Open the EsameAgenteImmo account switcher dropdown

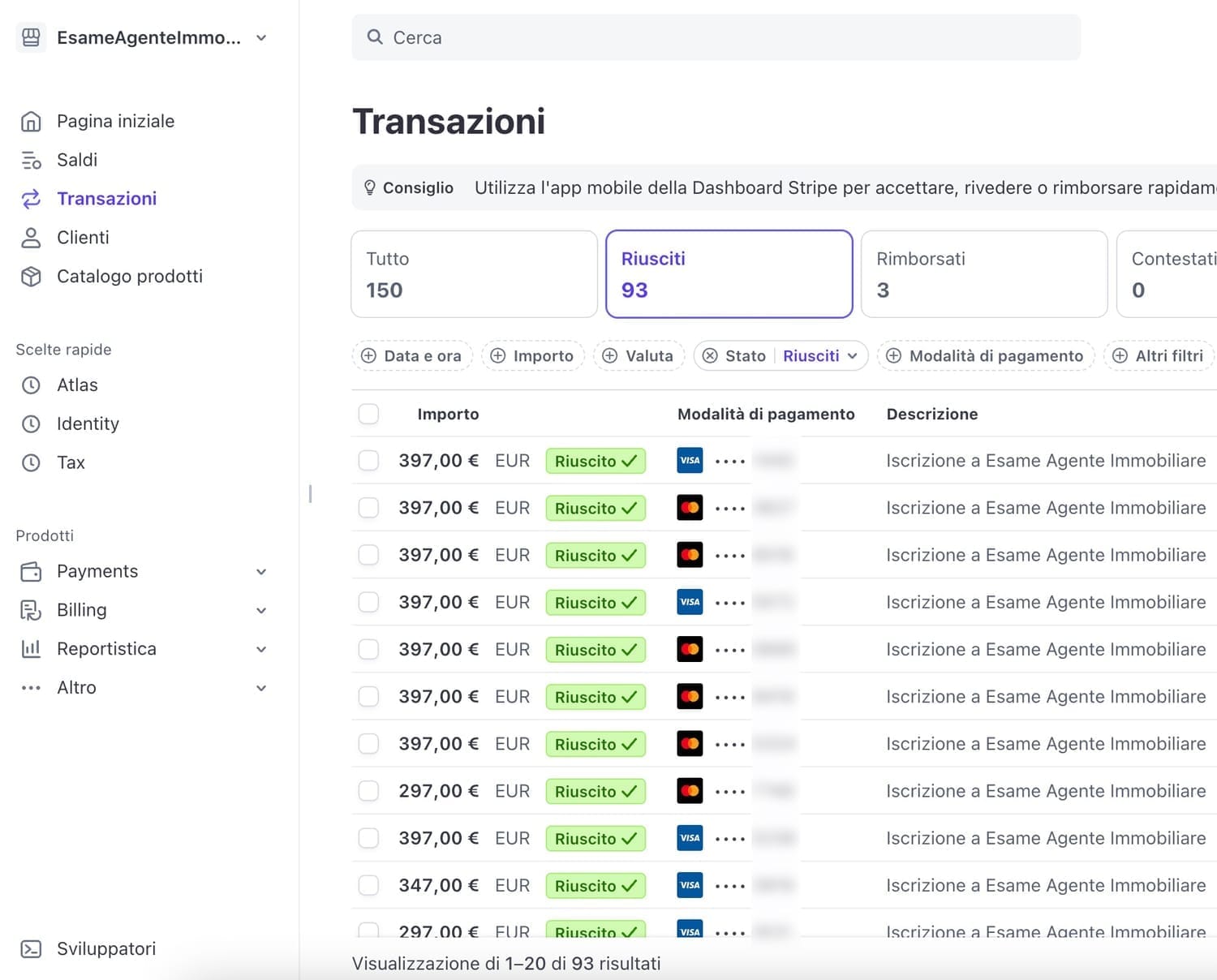click(x=261, y=38)
